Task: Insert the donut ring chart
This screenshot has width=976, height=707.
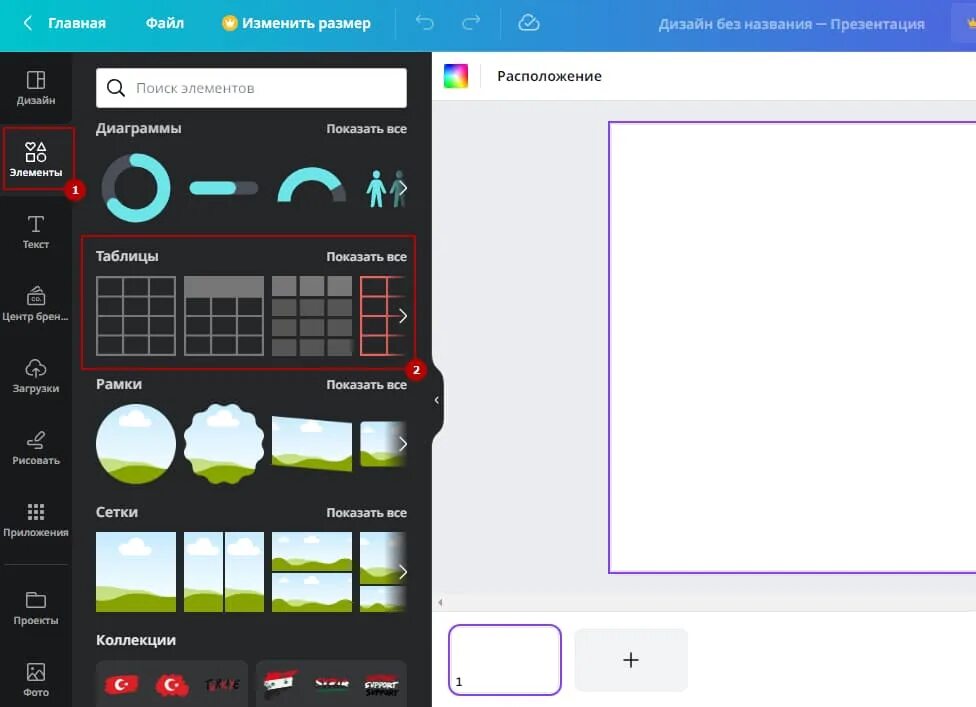Action: pos(136,188)
